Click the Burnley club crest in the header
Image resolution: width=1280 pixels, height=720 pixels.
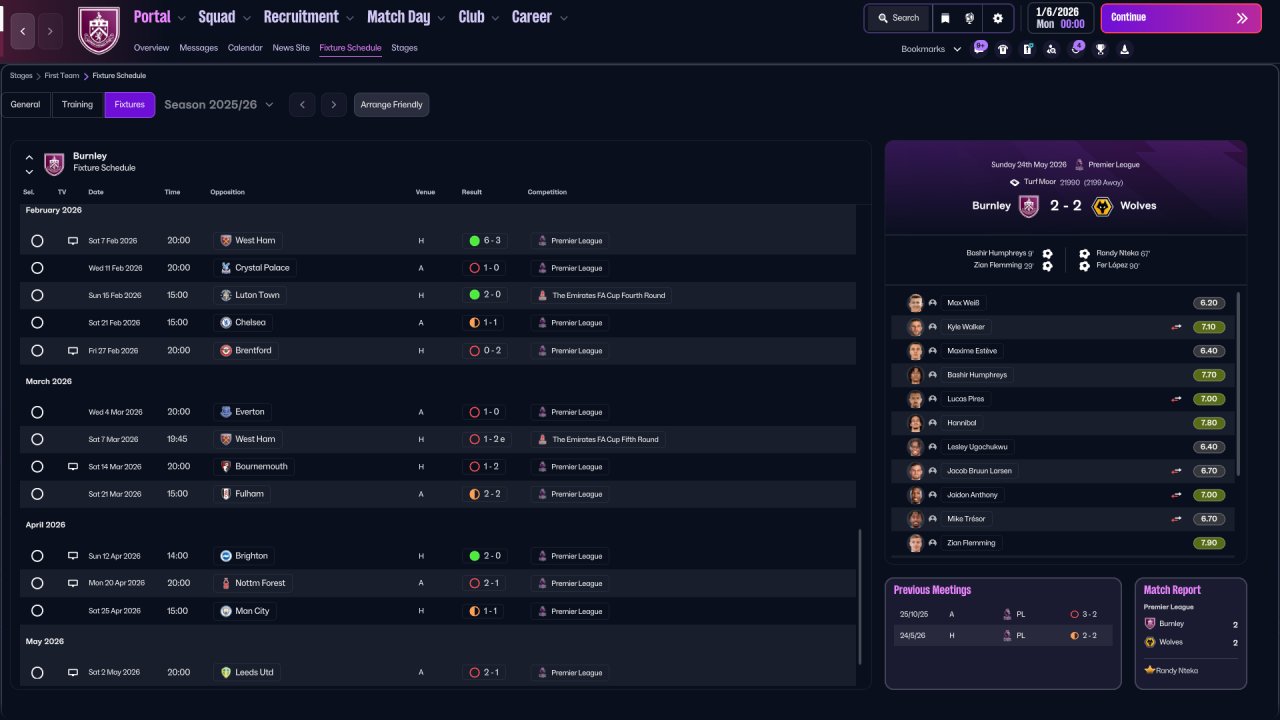[99, 31]
